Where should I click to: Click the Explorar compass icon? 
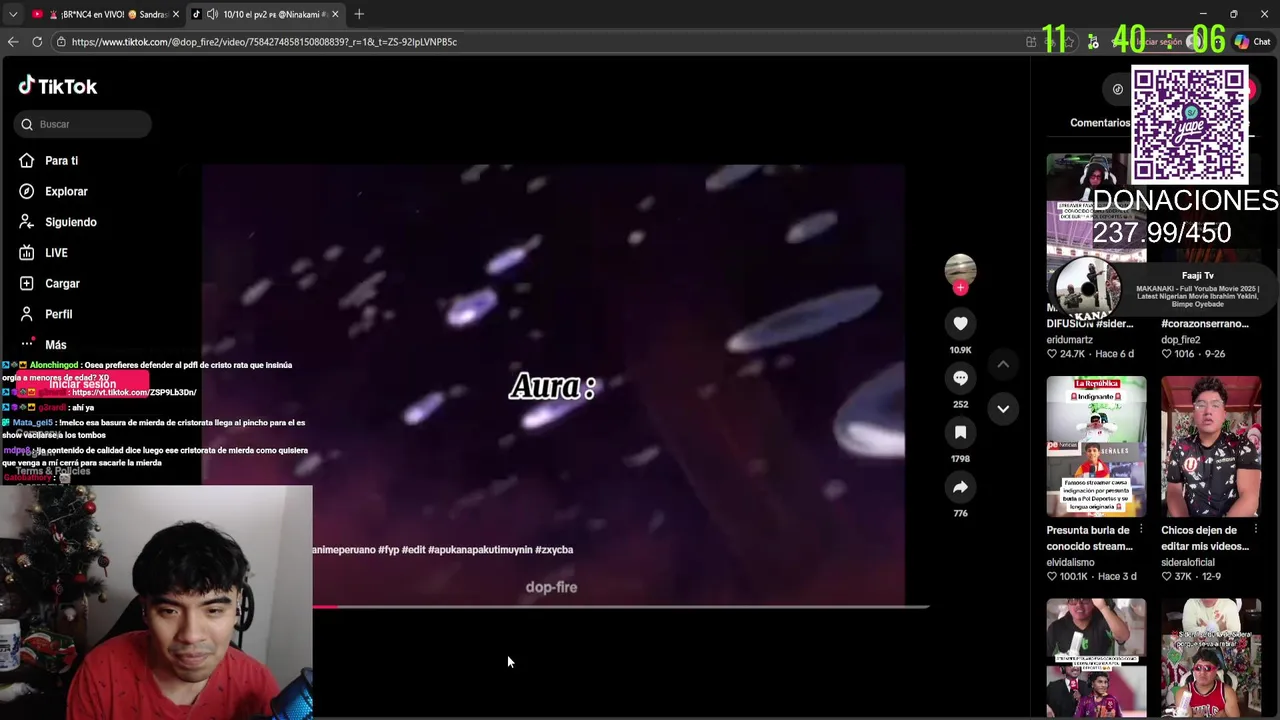(27, 191)
